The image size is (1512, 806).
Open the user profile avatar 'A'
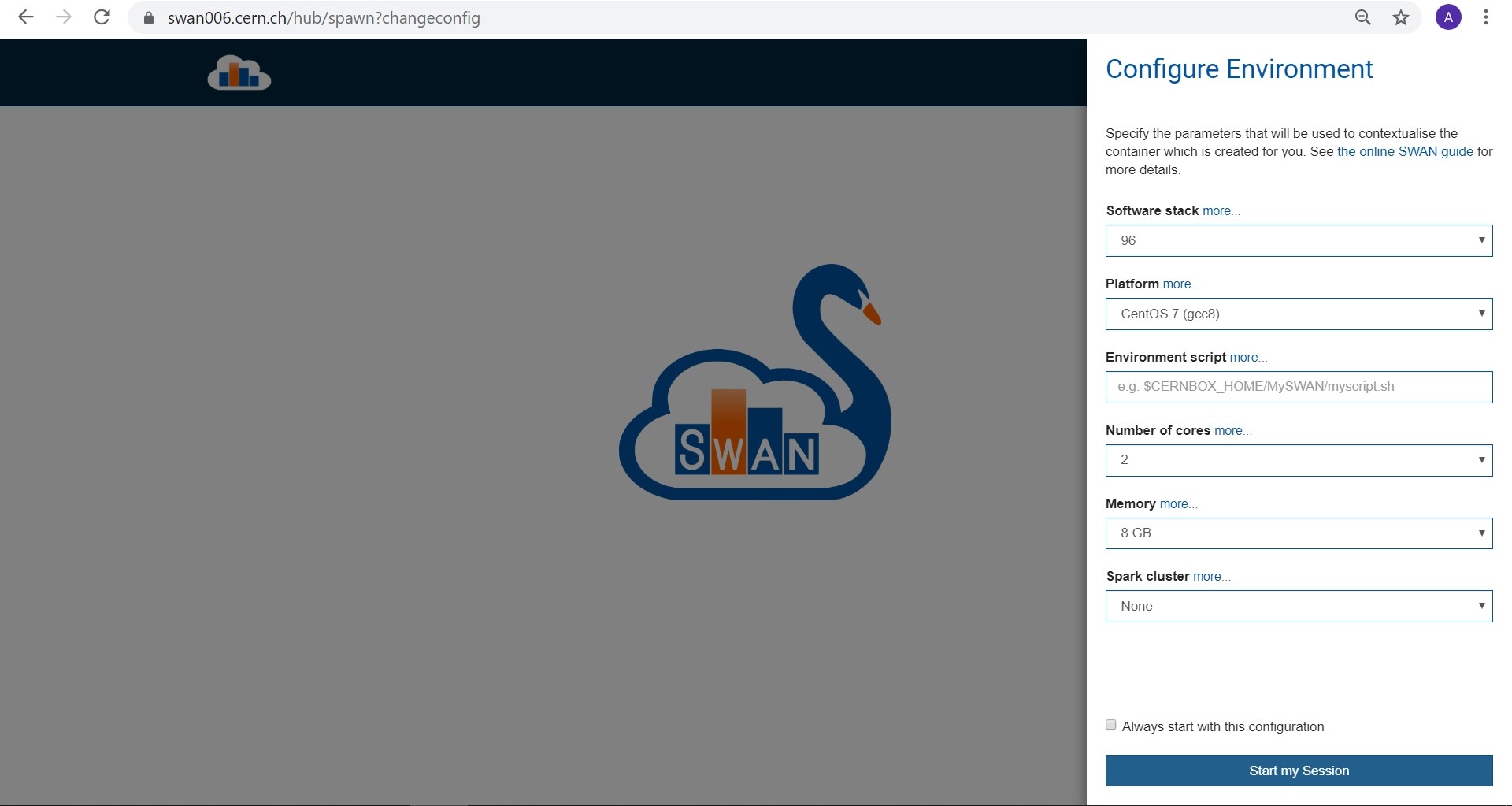pyautogui.click(x=1448, y=17)
